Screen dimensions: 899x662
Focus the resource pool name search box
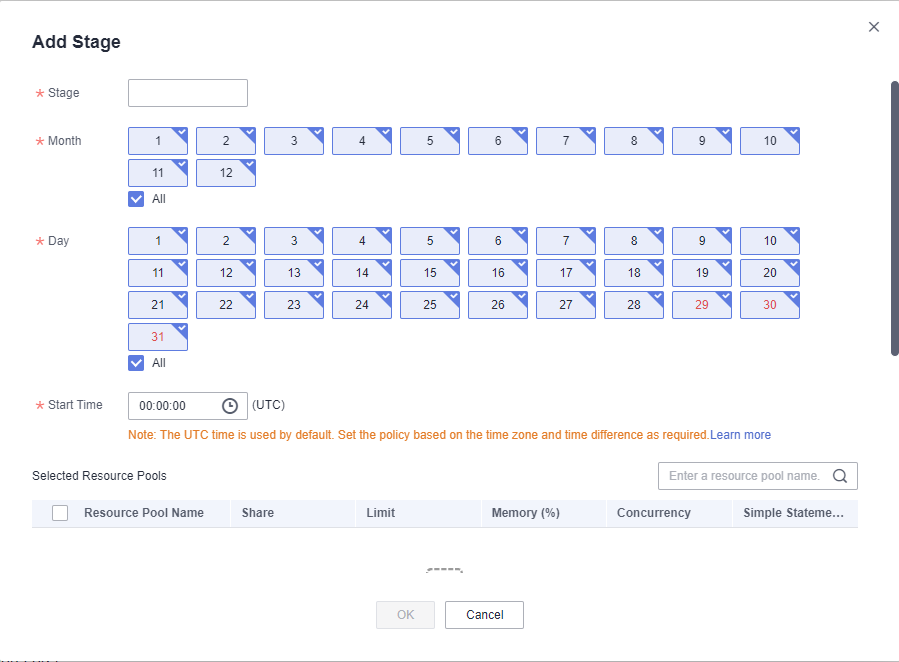point(744,476)
